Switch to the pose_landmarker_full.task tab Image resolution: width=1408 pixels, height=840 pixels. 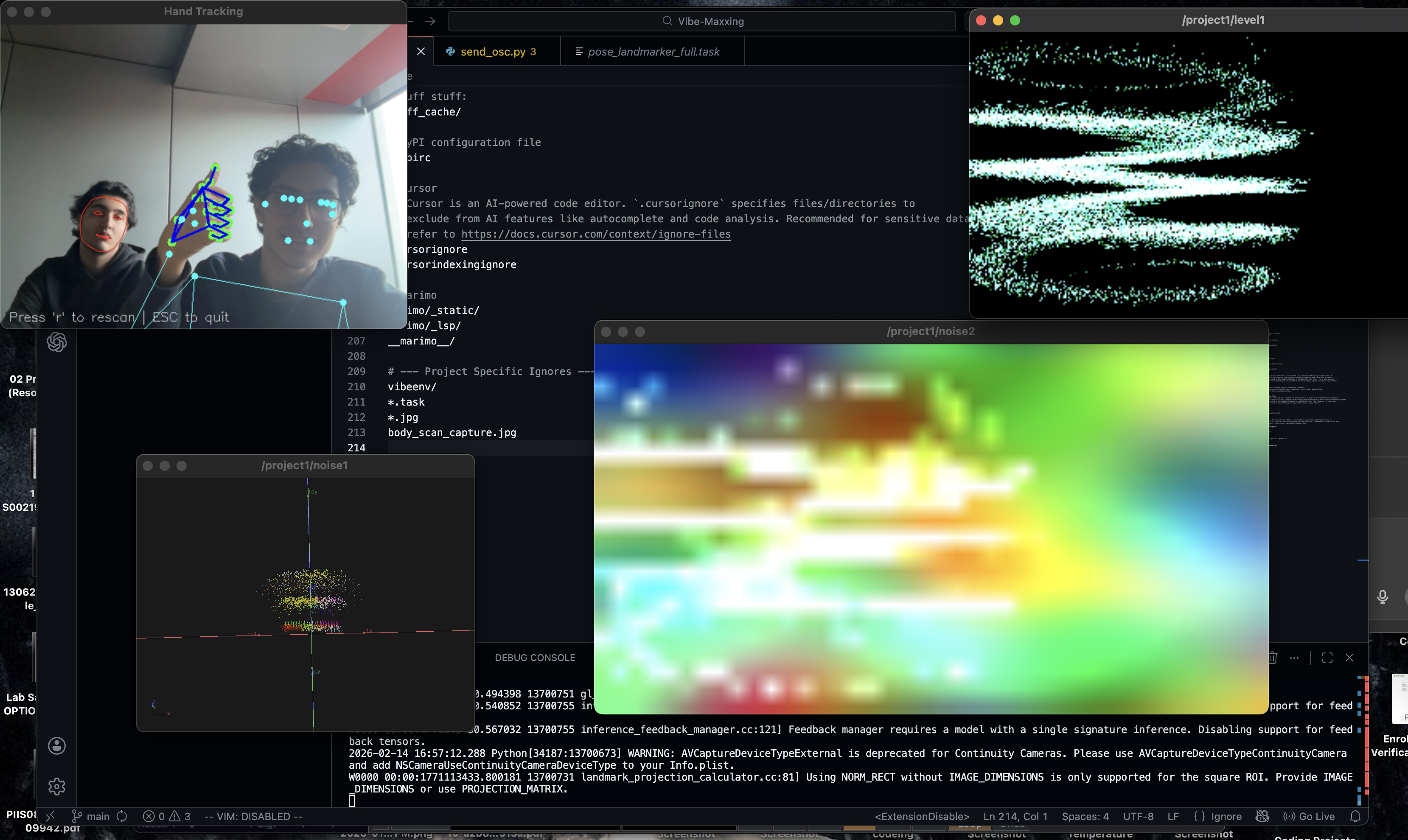(x=653, y=51)
